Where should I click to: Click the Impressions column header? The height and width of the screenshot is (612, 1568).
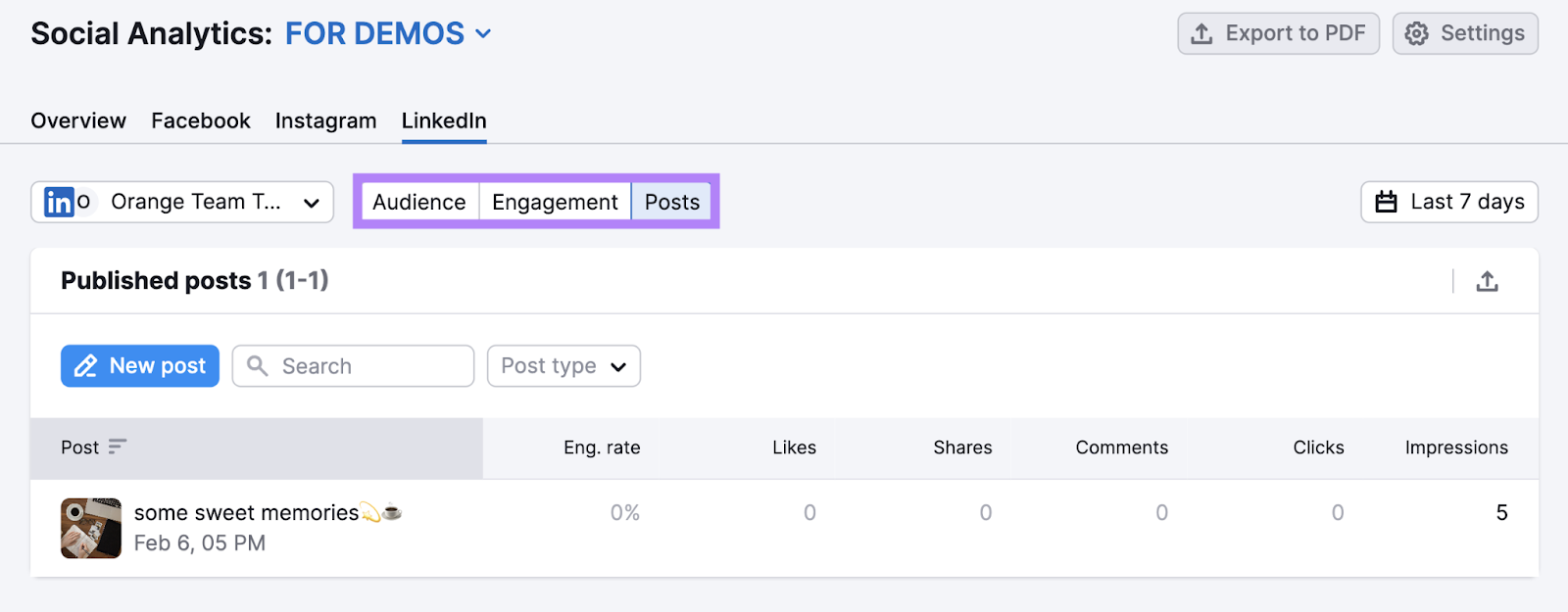pyautogui.click(x=1455, y=447)
